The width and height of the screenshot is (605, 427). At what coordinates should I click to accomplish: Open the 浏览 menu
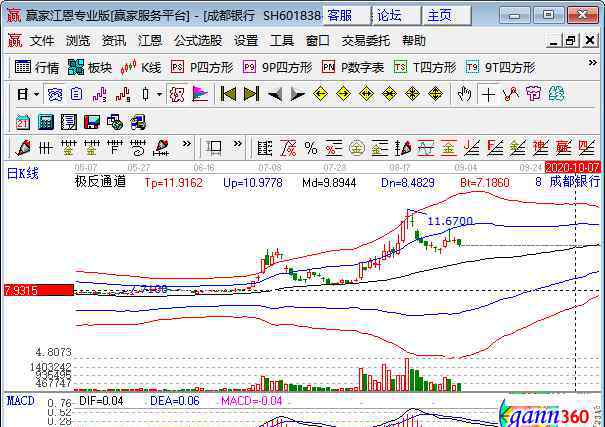coord(78,41)
